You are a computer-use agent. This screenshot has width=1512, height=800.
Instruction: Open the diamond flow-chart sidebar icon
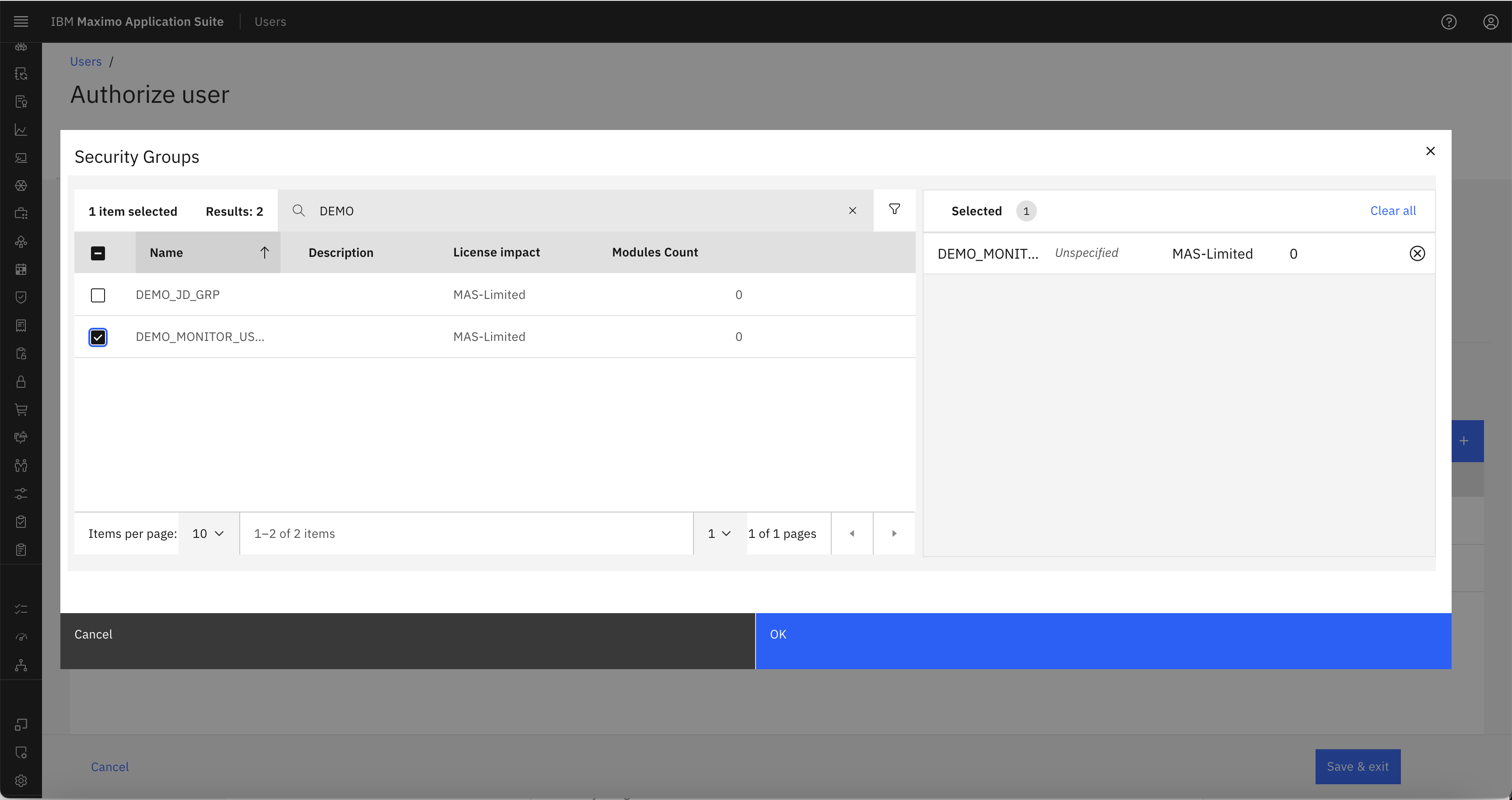click(x=21, y=241)
